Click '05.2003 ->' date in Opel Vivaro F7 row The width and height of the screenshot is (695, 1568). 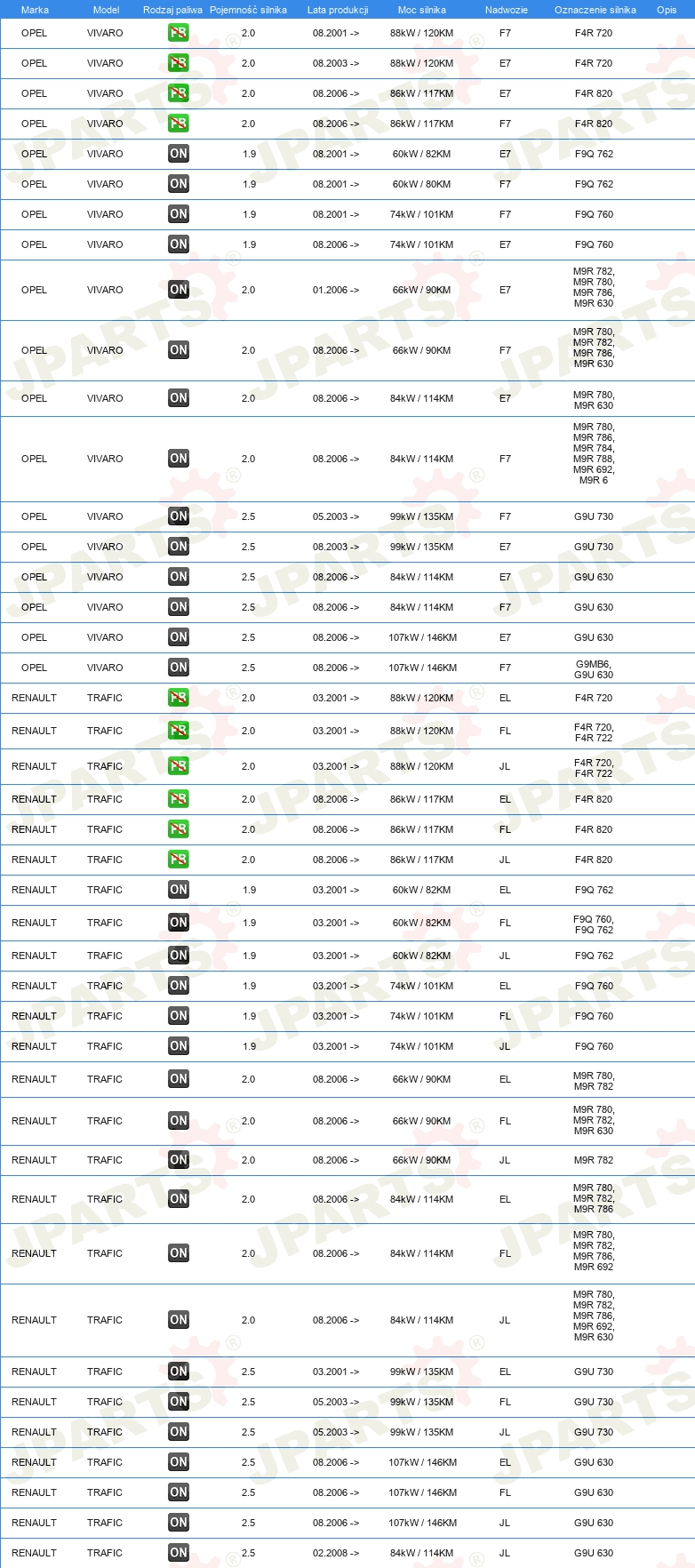[336, 516]
